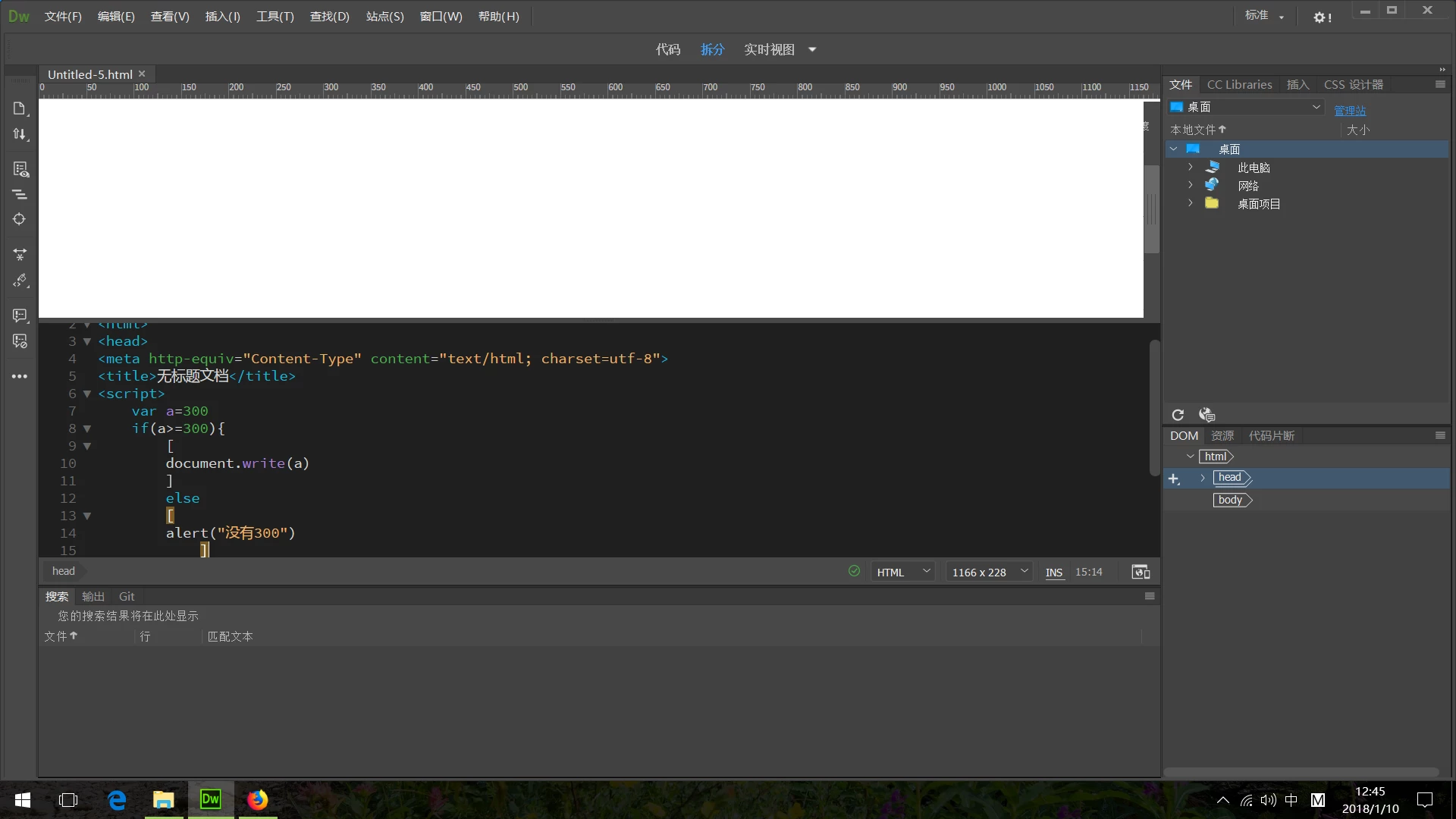Click the refresh icon in Files panel
This screenshot has width=1456, height=819.
[1178, 415]
